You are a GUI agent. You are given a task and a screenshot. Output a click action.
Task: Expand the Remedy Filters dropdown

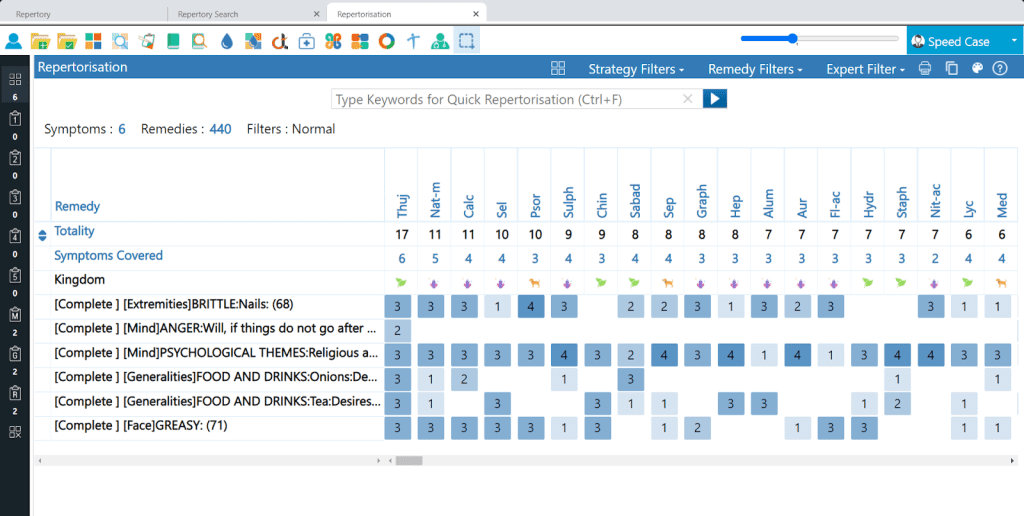pos(755,69)
